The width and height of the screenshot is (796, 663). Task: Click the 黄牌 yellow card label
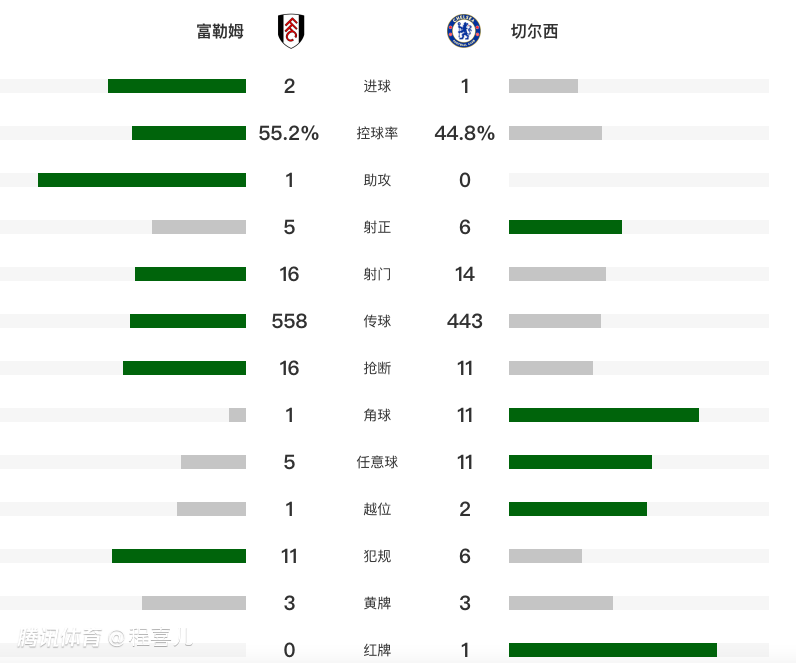pos(377,603)
